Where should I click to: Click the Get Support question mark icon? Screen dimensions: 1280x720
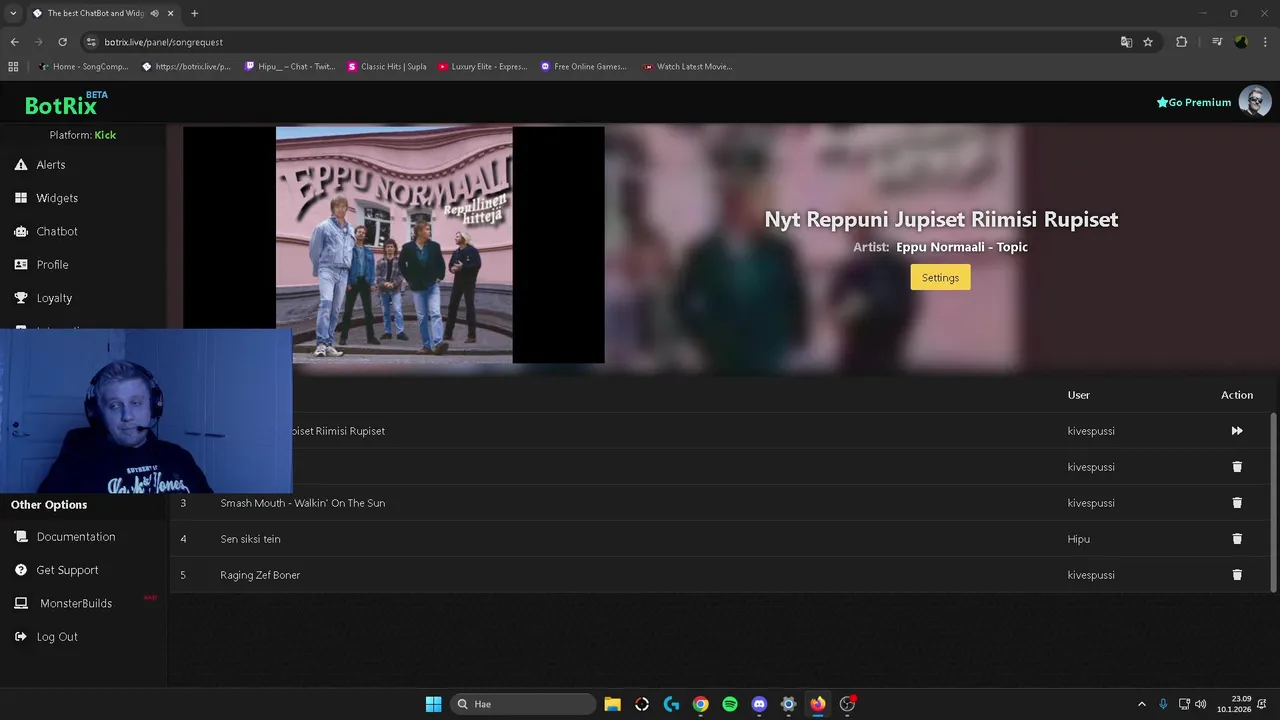click(20, 570)
